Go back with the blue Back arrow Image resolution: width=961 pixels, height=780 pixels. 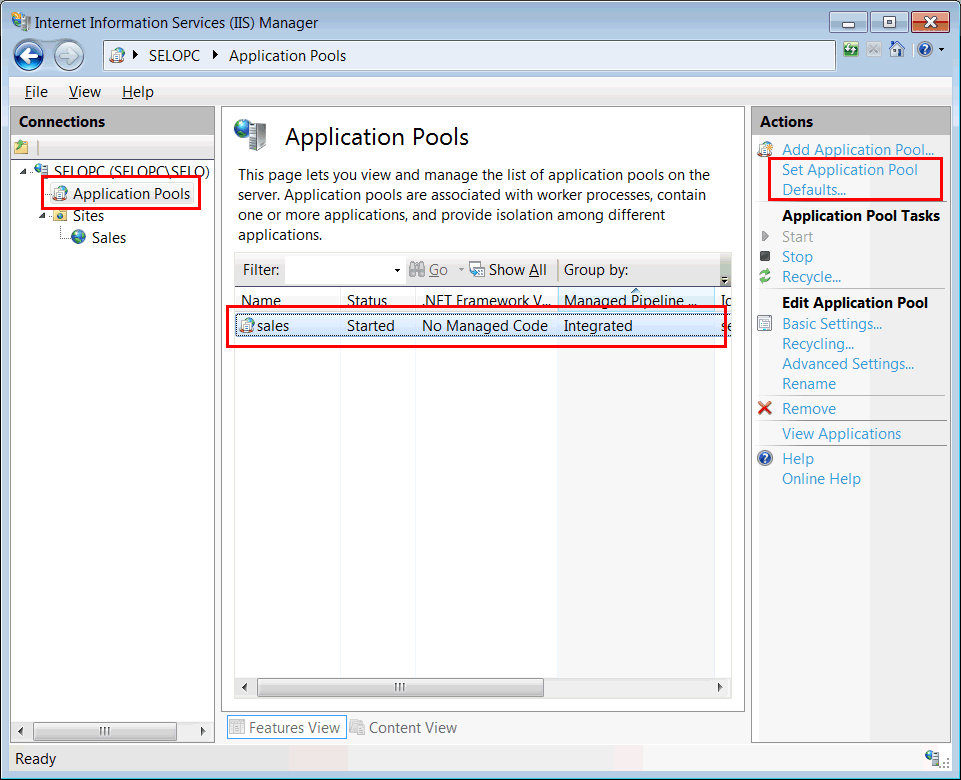[x=29, y=56]
